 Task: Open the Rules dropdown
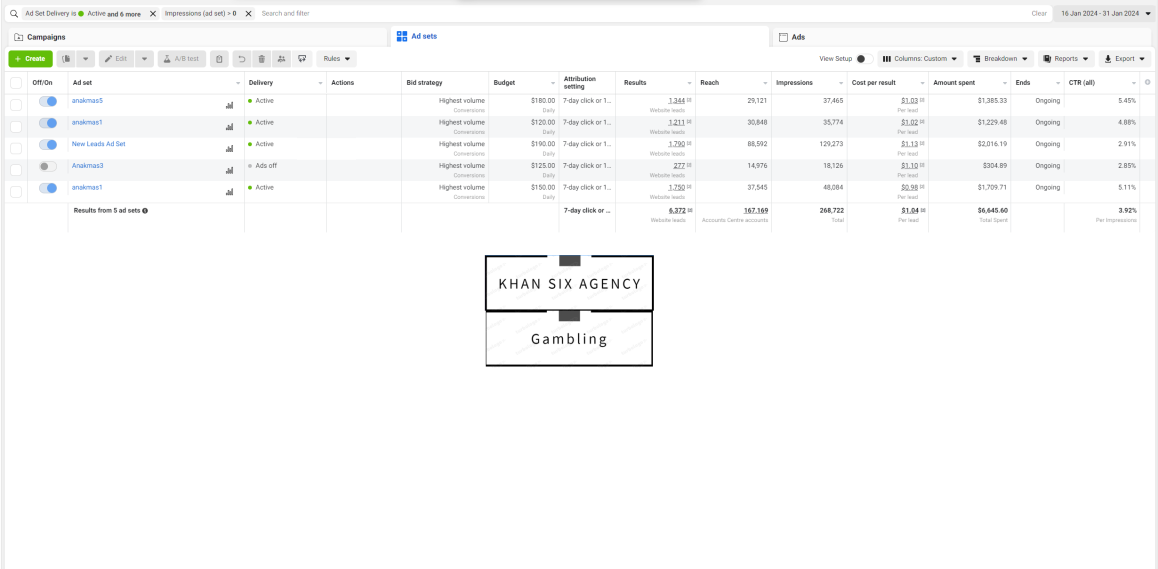[x=337, y=58]
